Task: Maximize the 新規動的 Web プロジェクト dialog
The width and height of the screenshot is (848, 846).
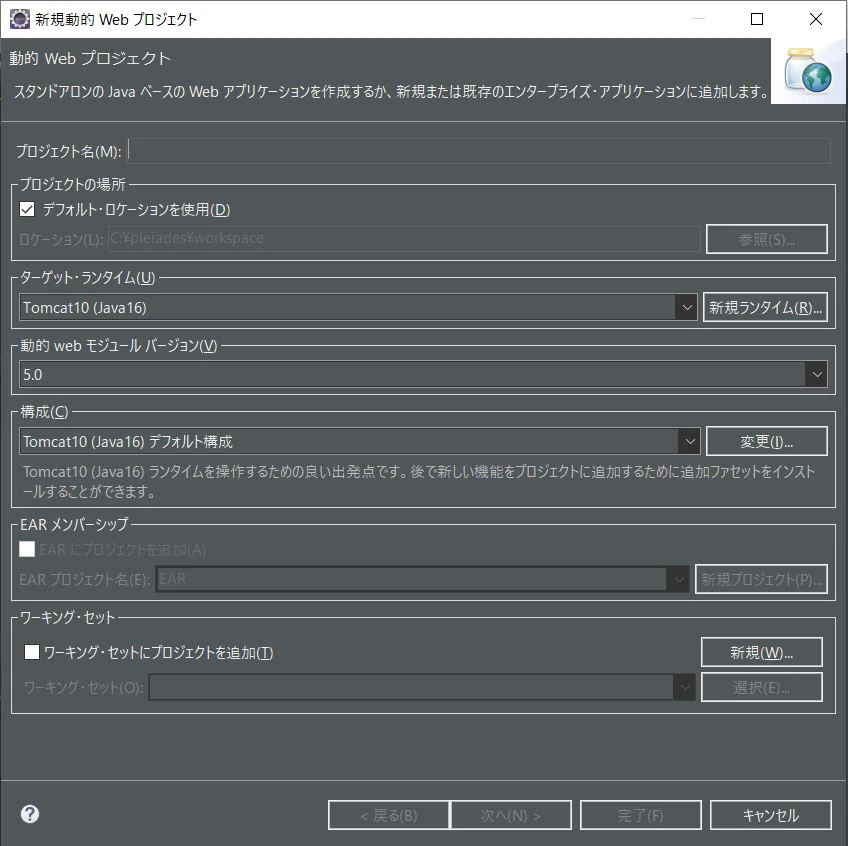Action: point(757,19)
